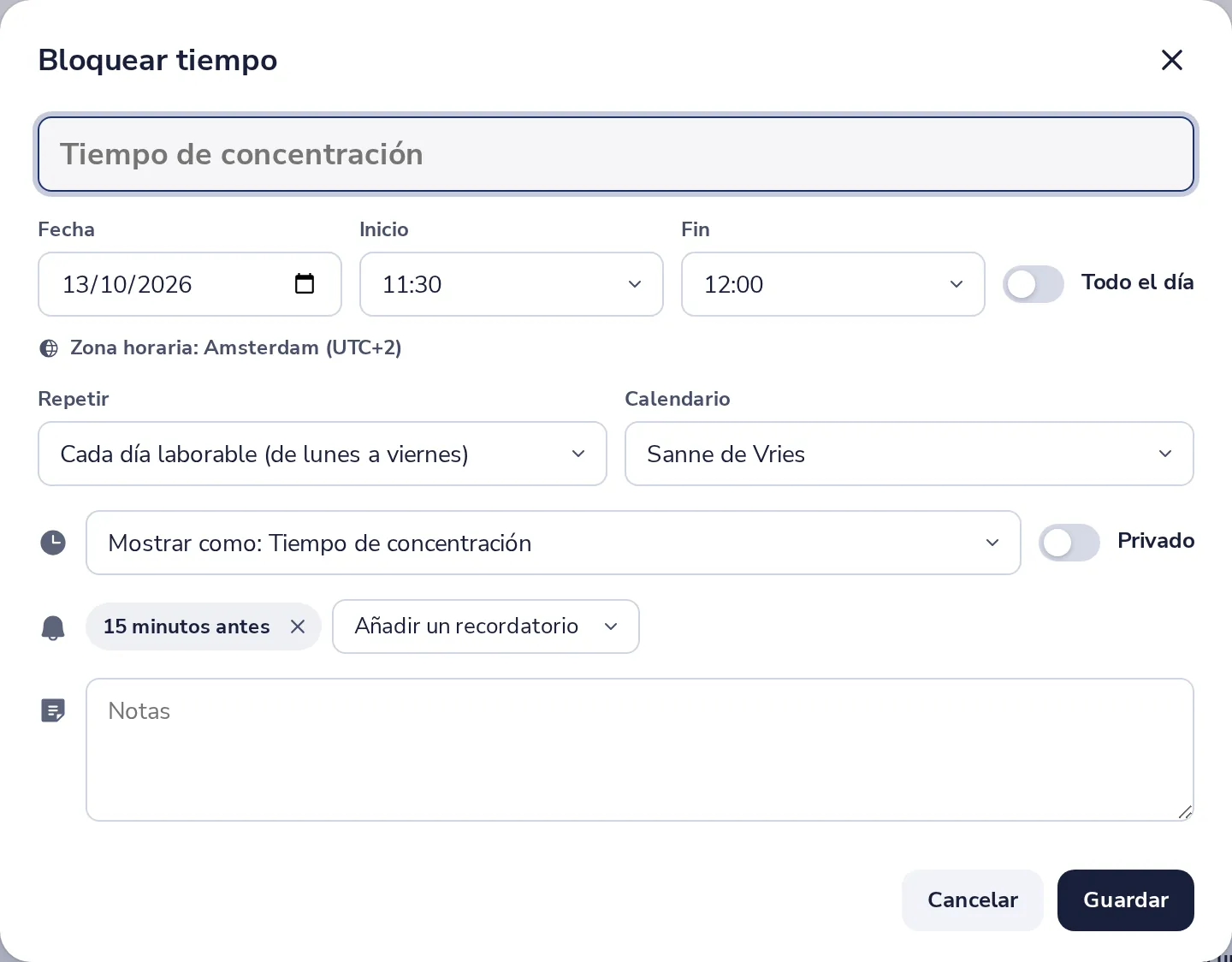Open the Inicio time dropdown
Image resolution: width=1232 pixels, height=962 pixels.
512,284
